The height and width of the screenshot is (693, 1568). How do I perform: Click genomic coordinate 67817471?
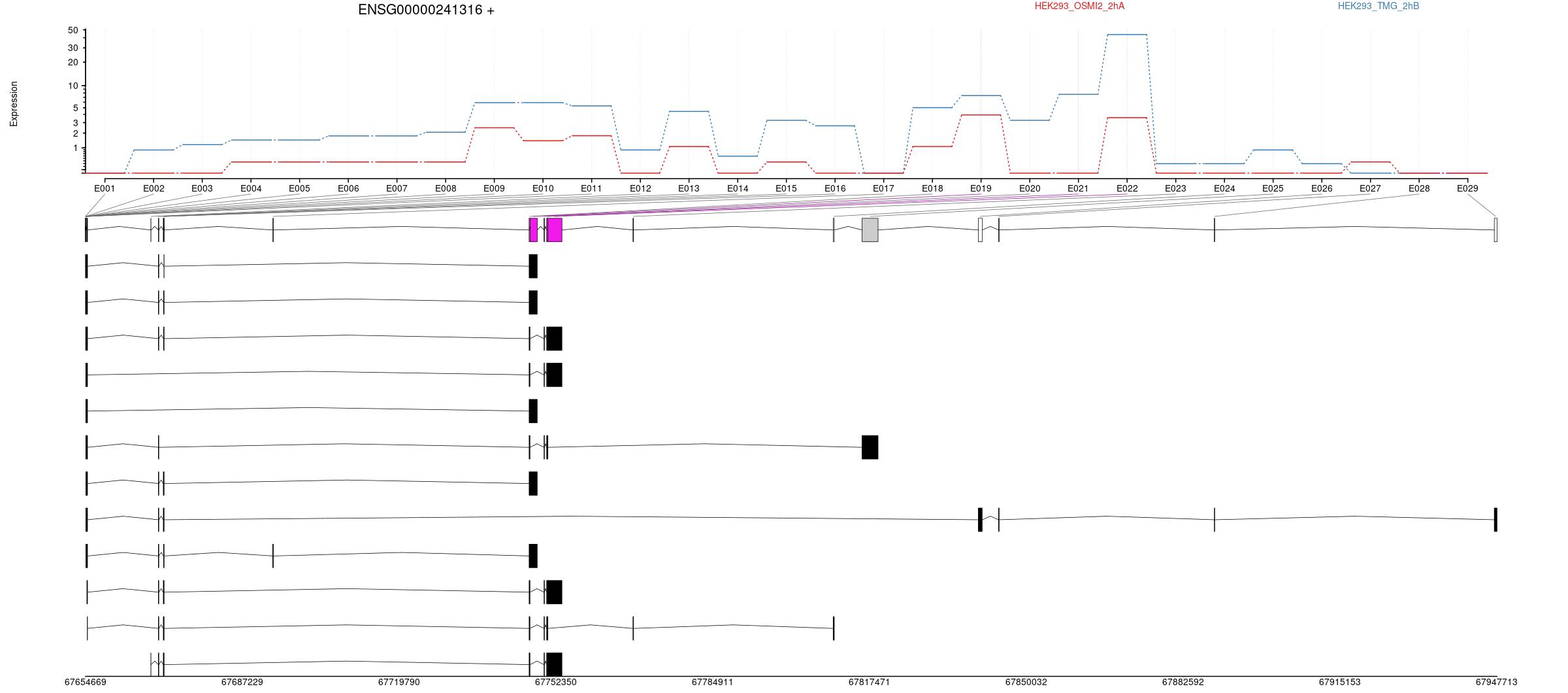[x=870, y=682]
